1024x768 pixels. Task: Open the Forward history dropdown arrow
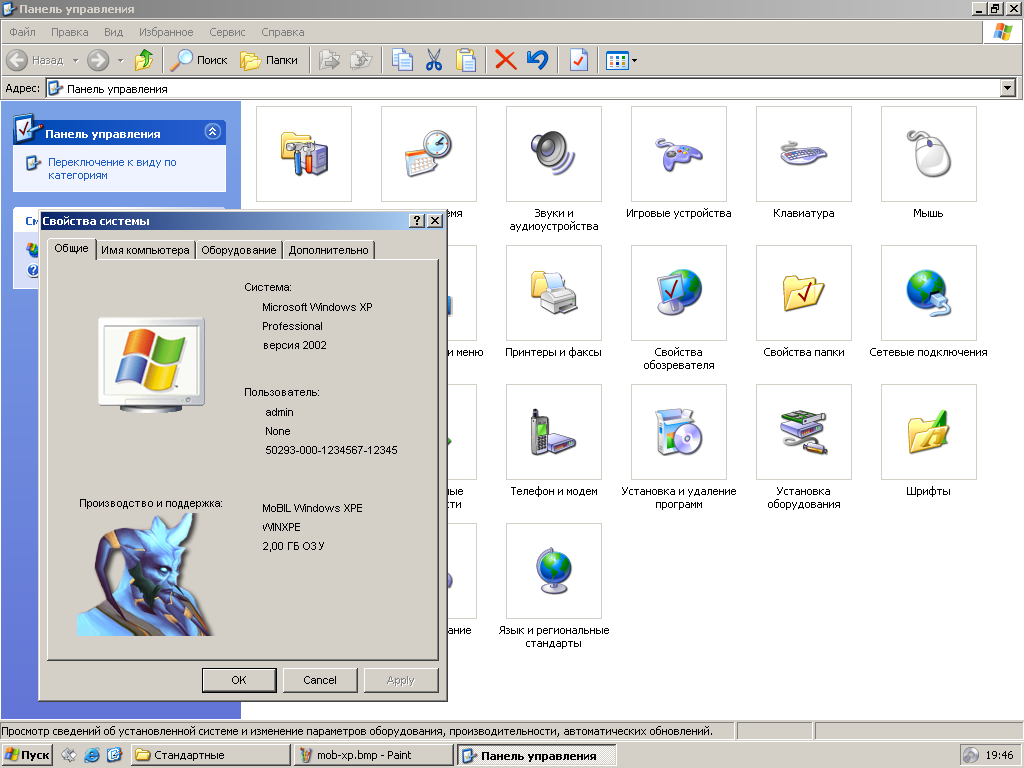click(x=120, y=60)
